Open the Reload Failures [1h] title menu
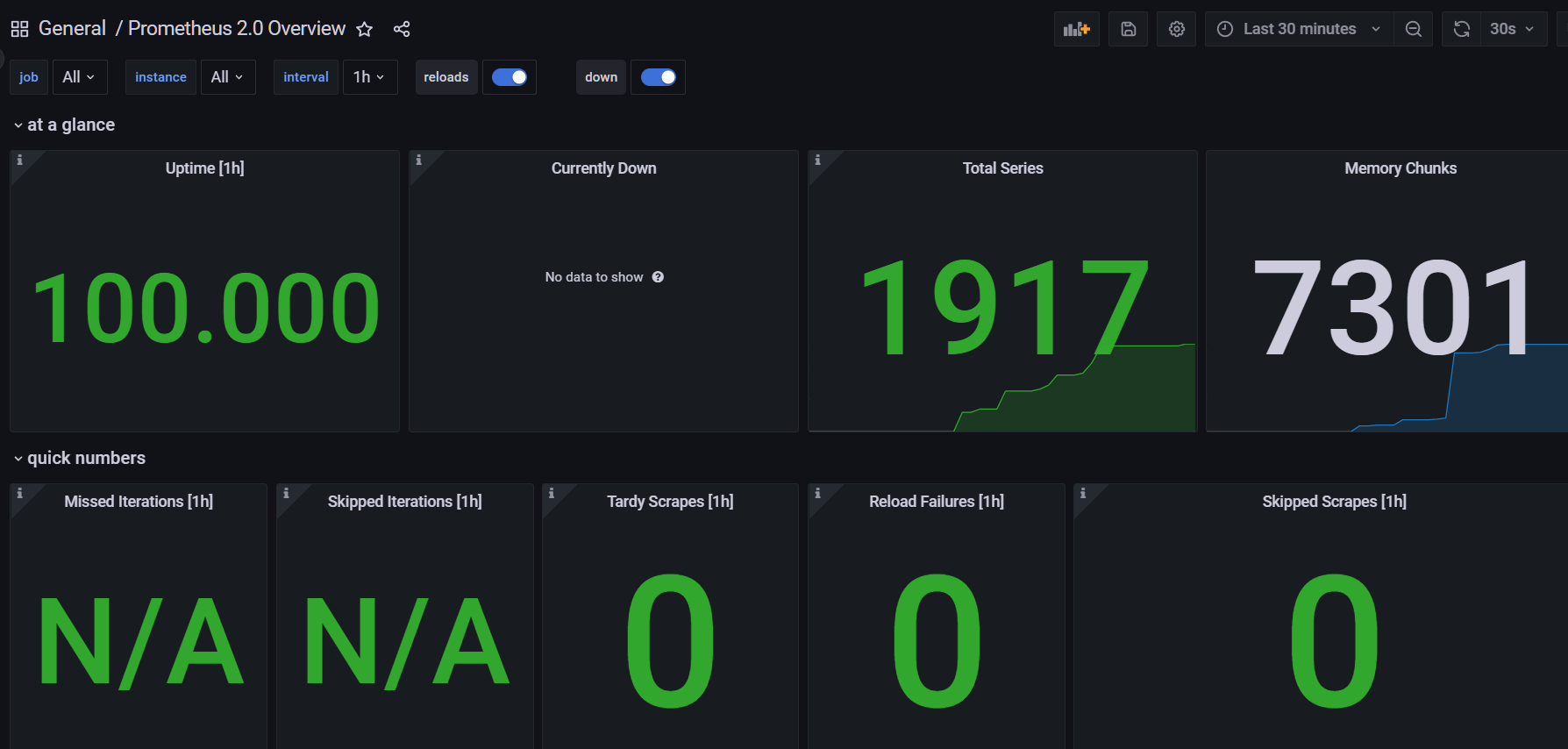This screenshot has height=749, width=1568. click(937, 502)
